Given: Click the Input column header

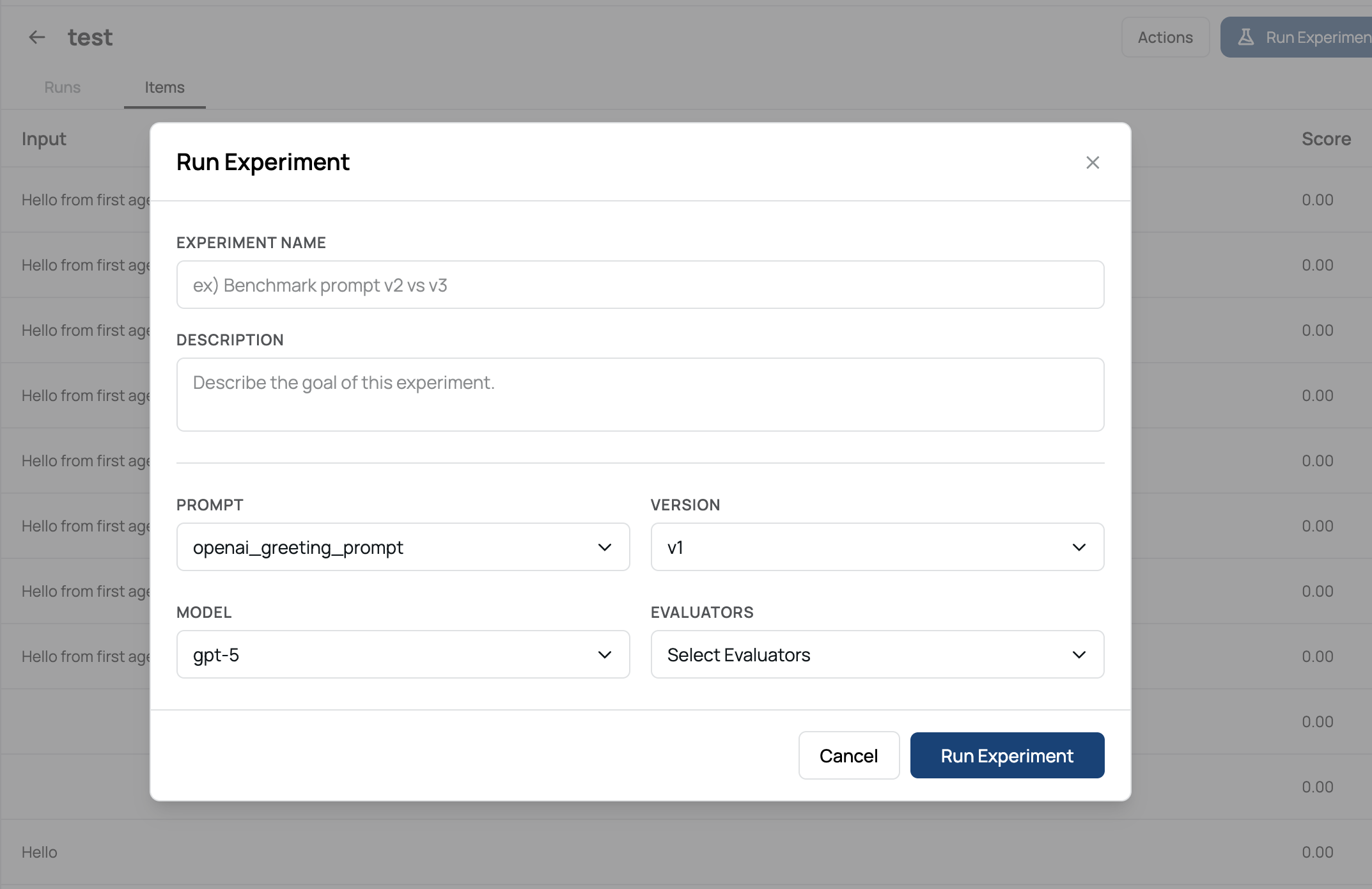Looking at the screenshot, I should (x=44, y=139).
